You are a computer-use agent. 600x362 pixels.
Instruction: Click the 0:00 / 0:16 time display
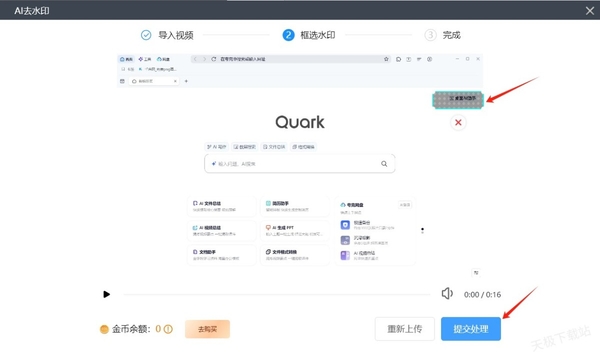coord(482,294)
